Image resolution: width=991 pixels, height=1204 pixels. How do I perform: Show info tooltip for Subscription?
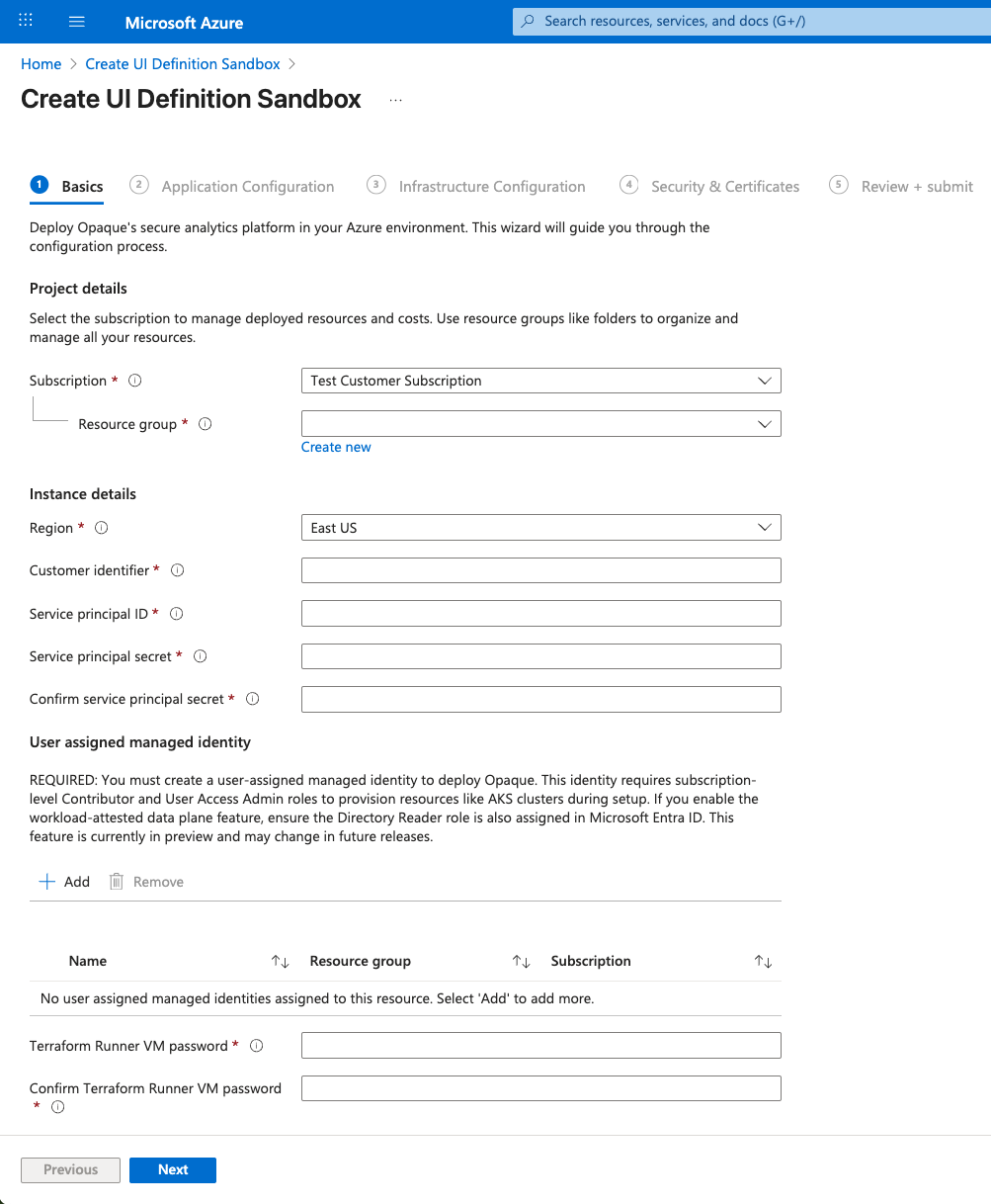click(x=135, y=381)
